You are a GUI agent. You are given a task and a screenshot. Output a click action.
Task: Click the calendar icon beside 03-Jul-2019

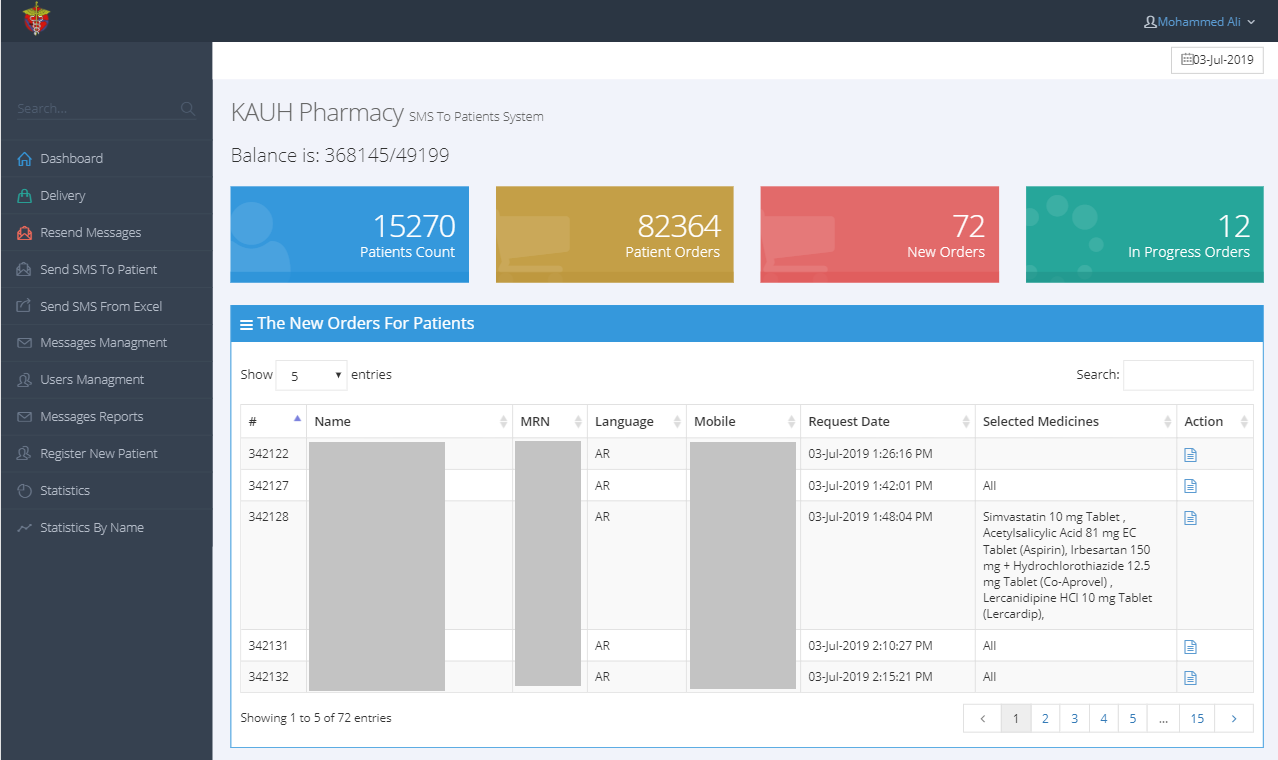pyautogui.click(x=1187, y=60)
